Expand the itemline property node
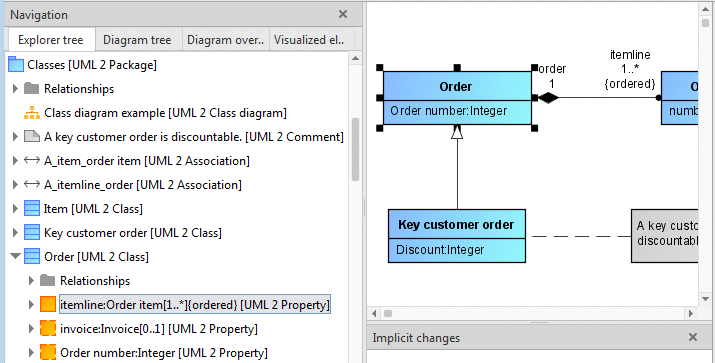This screenshot has height=363, width=715. coord(31,304)
